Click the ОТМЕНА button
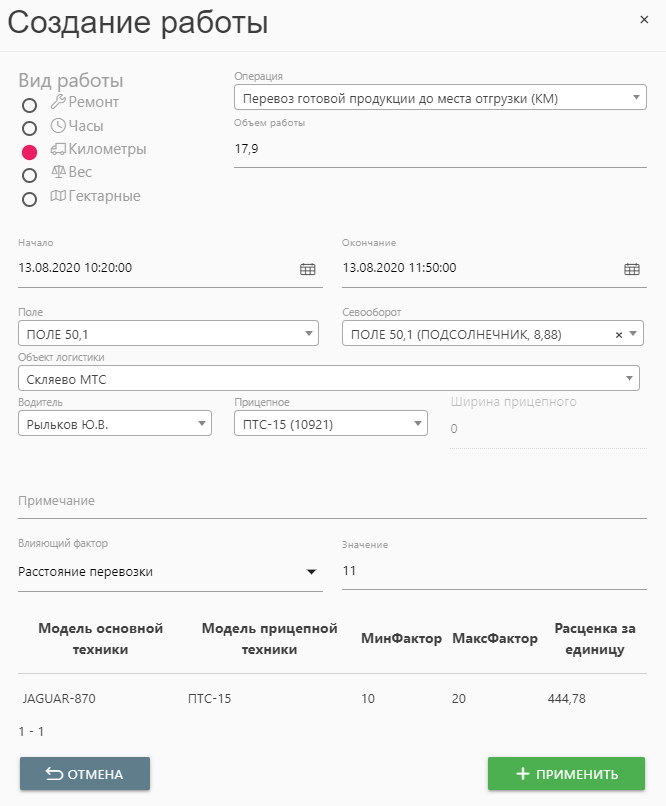Screen dimensions: 666x806 click(x=85, y=774)
